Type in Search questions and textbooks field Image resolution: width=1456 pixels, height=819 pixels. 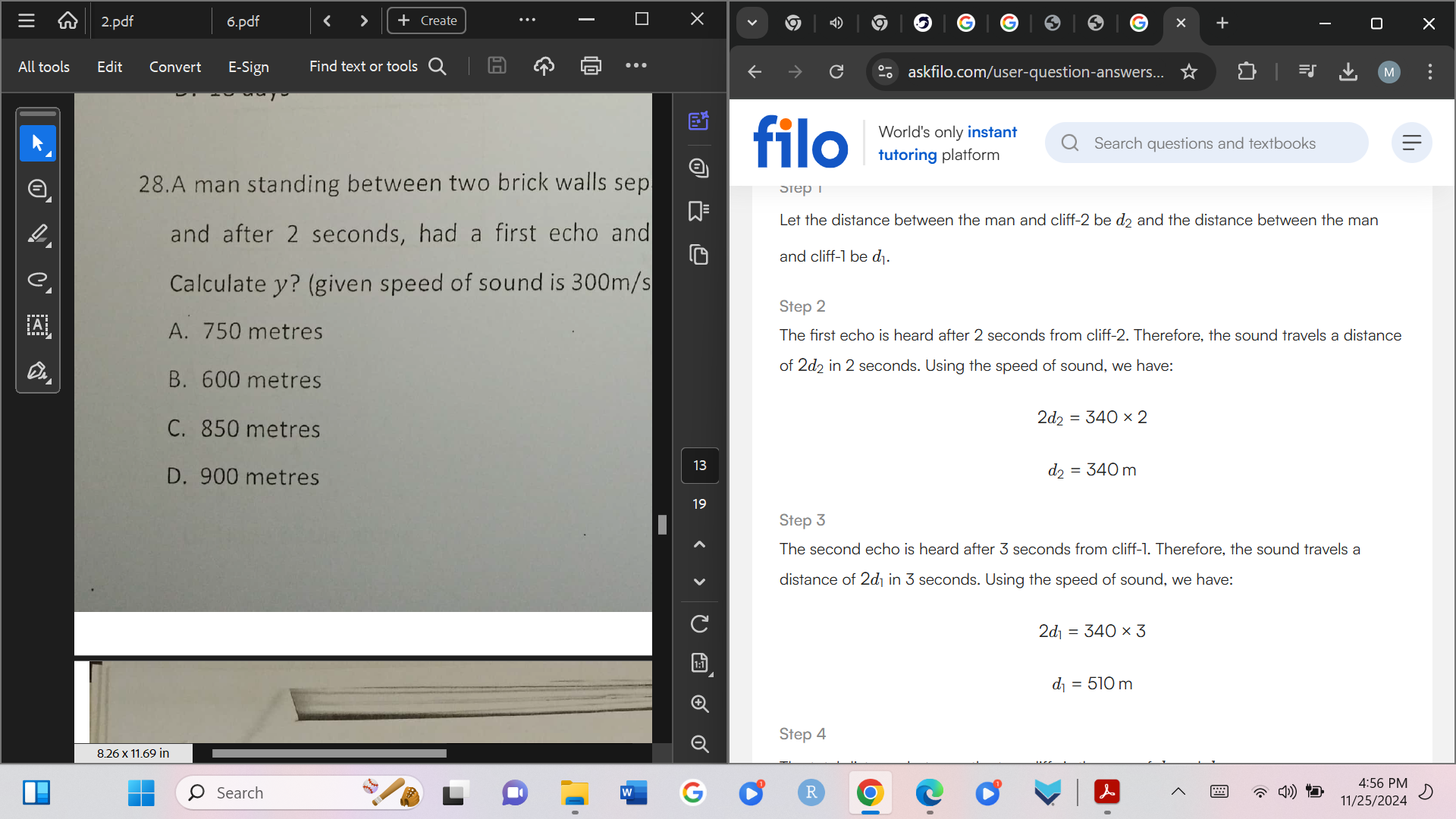tap(1204, 143)
